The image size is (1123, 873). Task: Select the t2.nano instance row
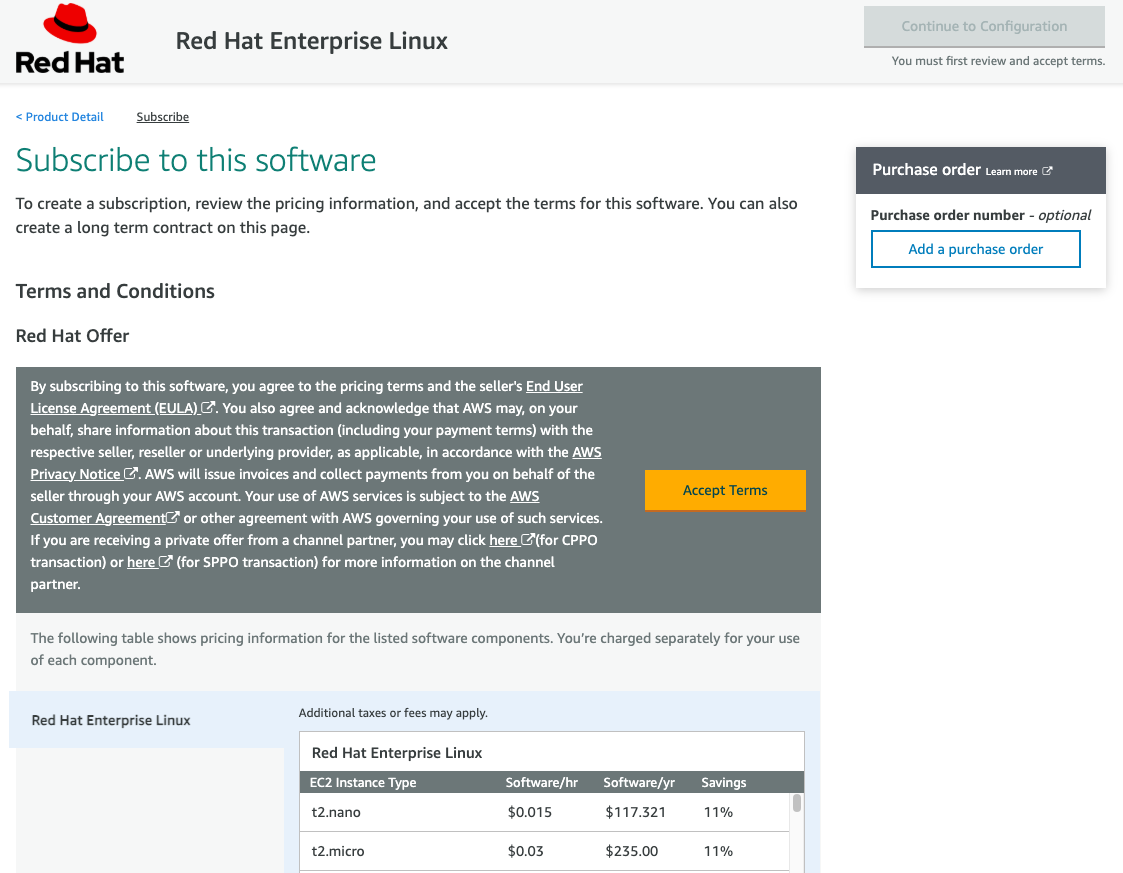(544, 812)
